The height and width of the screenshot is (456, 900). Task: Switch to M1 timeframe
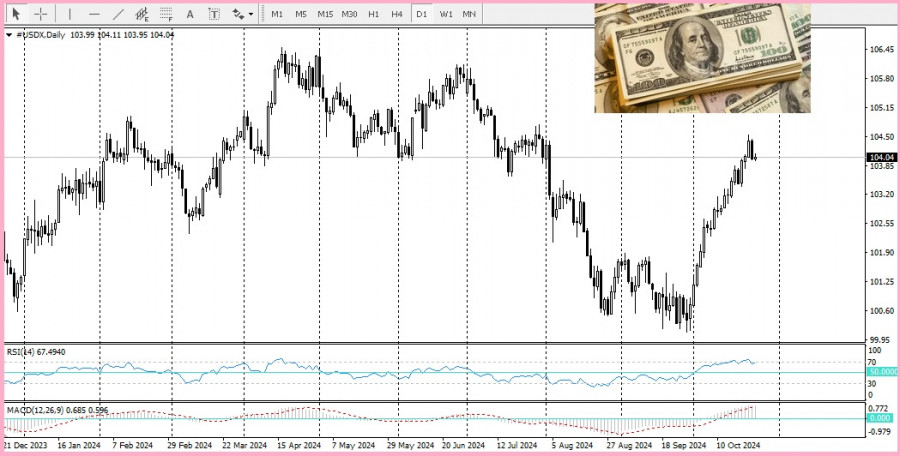pos(277,14)
